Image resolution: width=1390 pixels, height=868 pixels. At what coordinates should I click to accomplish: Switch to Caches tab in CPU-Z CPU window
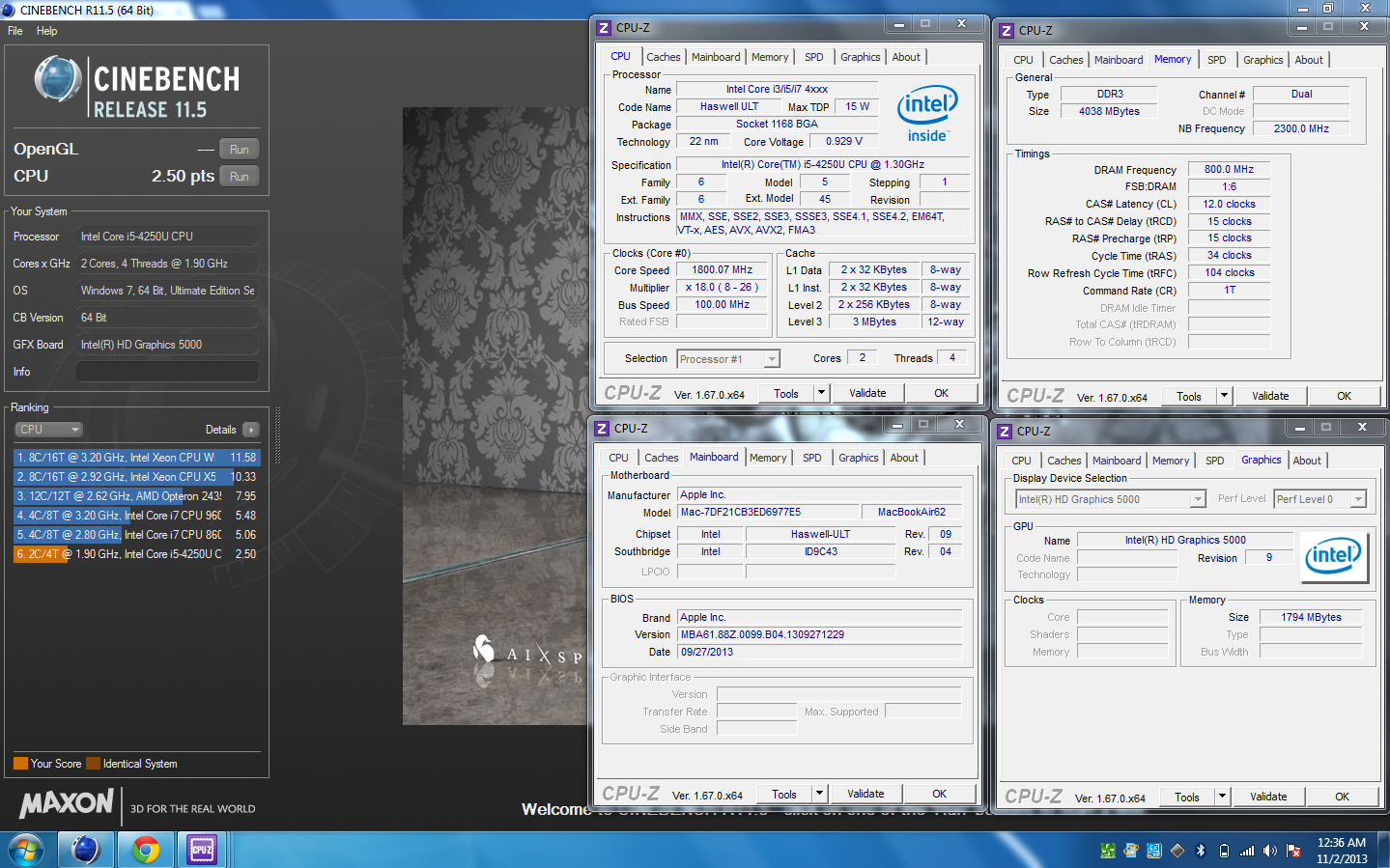click(x=664, y=57)
